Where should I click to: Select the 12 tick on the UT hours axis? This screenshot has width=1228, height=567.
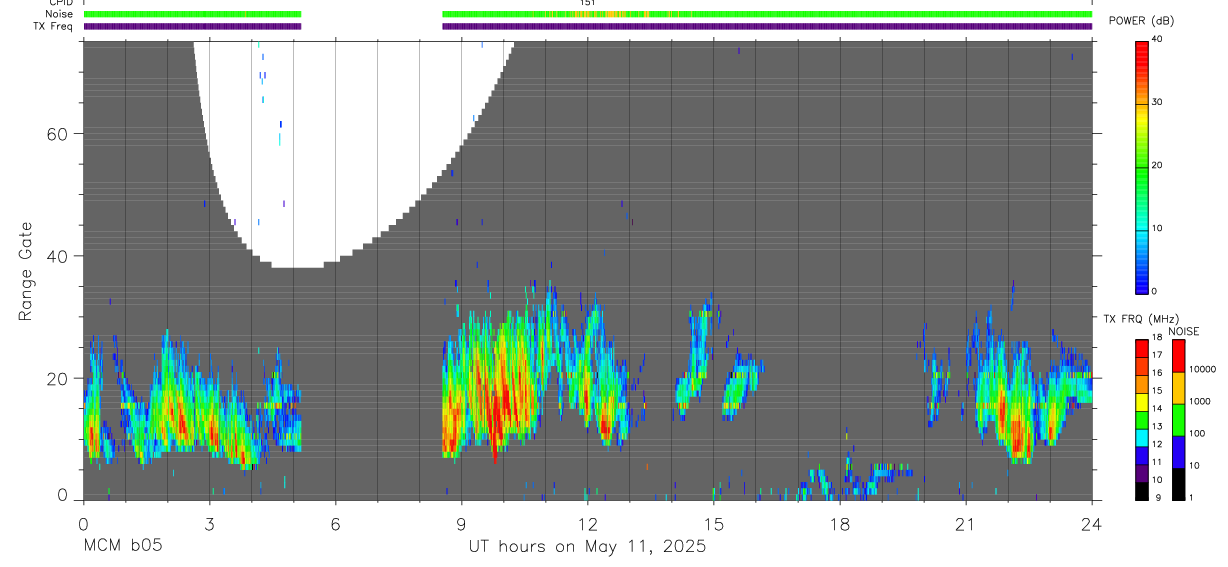(588, 522)
